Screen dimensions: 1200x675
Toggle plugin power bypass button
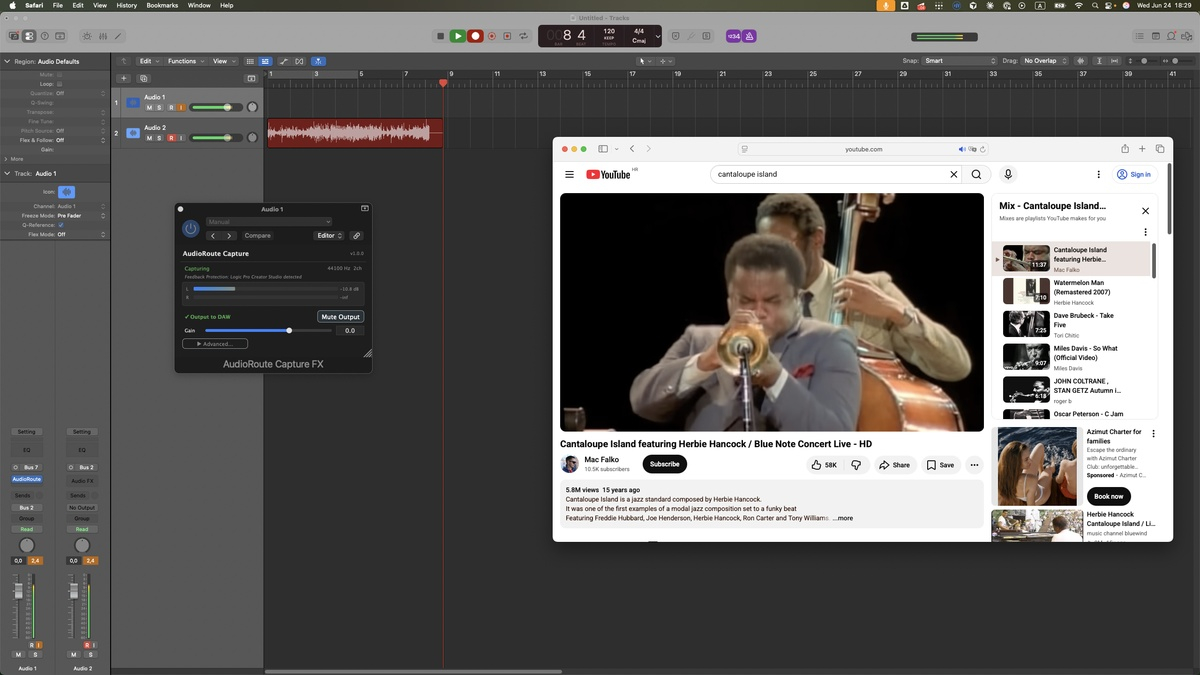click(191, 229)
